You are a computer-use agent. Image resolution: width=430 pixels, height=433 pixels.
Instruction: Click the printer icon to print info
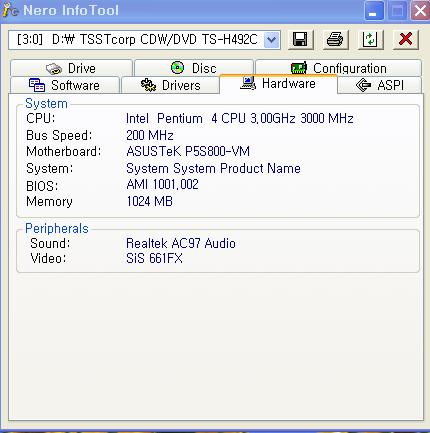pyautogui.click(x=335, y=40)
